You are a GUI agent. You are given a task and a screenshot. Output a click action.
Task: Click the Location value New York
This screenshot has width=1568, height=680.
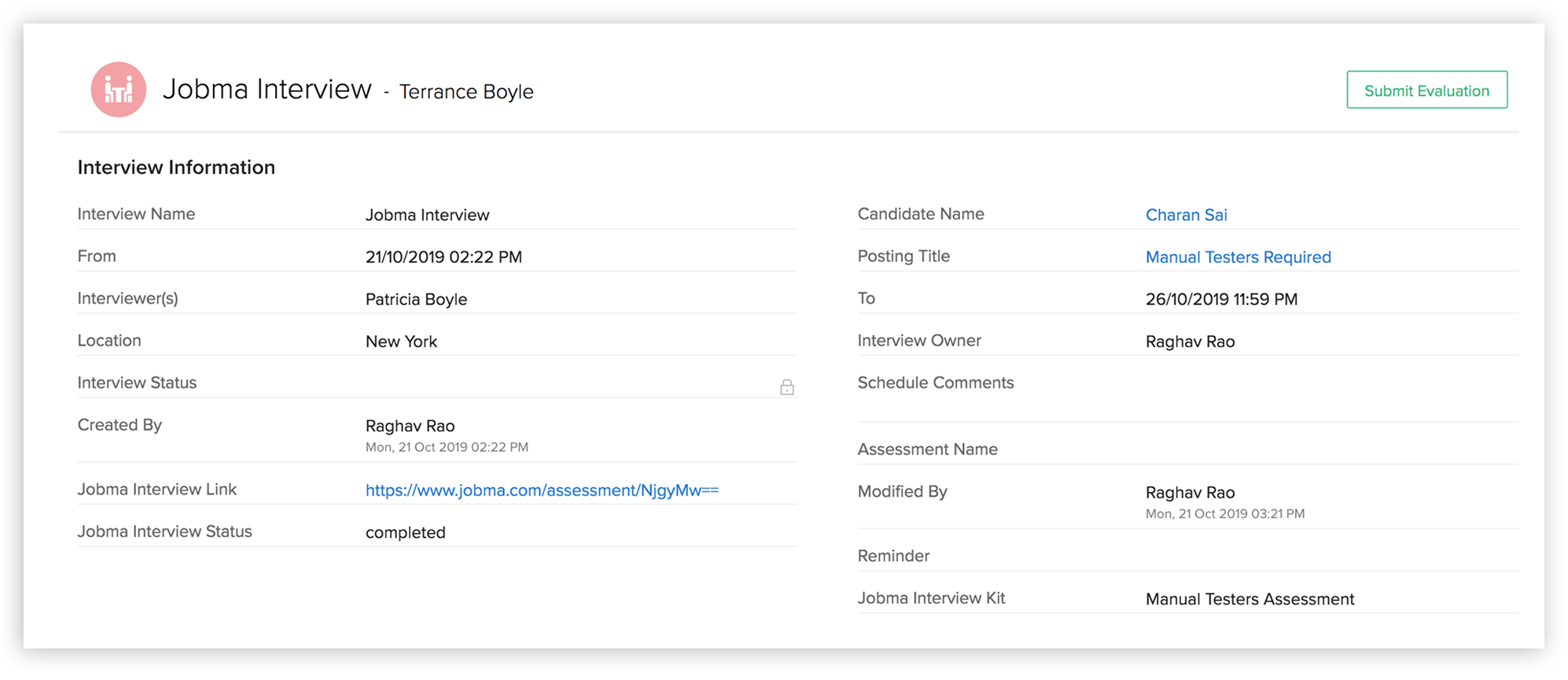coord(401,341)
